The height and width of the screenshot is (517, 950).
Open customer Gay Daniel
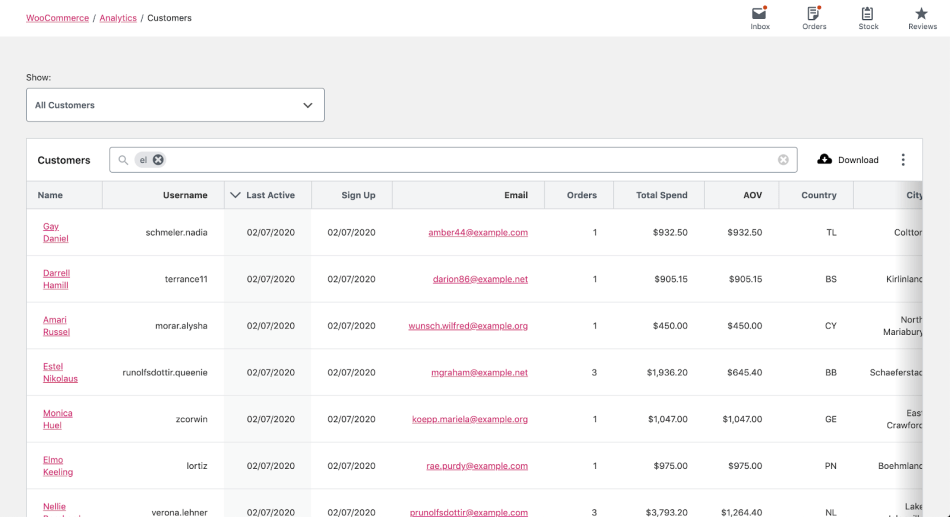pos(55,232)
